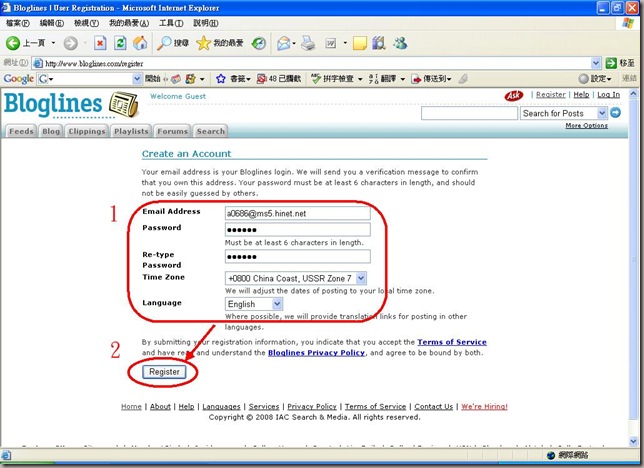Click the IE Forward arrow button
Viewport: 644px width, 468px height.
click(x=71, y=43)
